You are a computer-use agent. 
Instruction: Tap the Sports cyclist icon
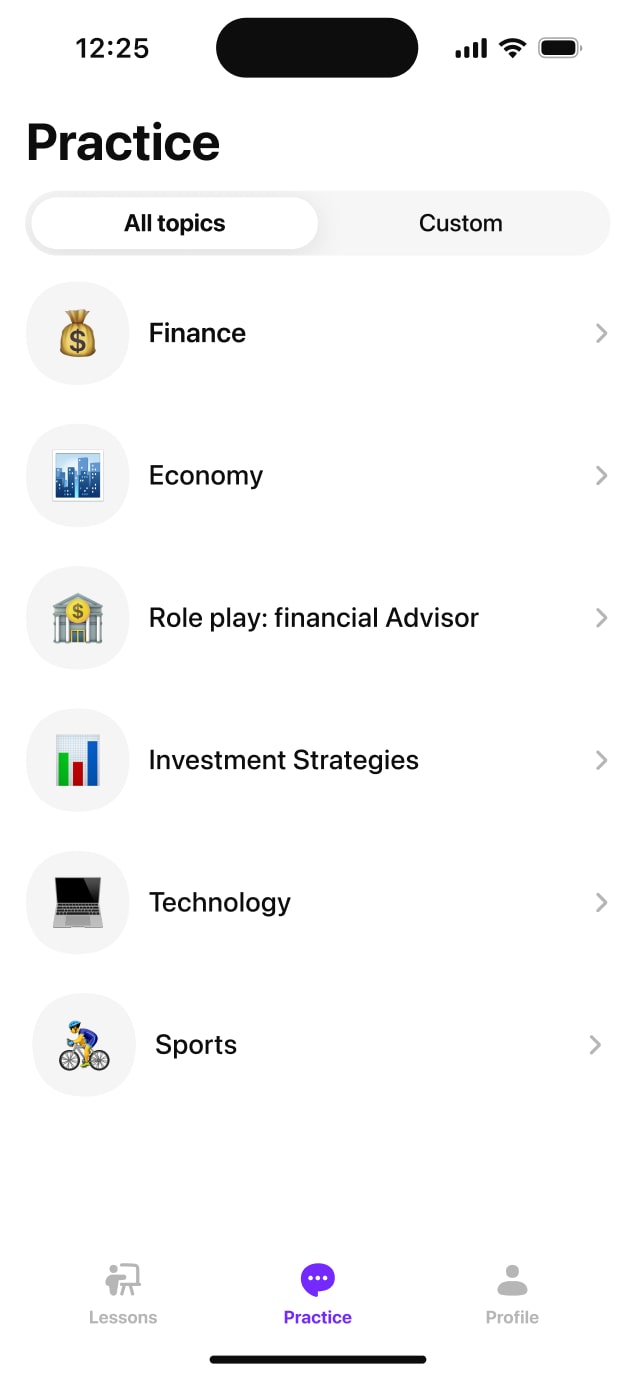click(84, 1045)
